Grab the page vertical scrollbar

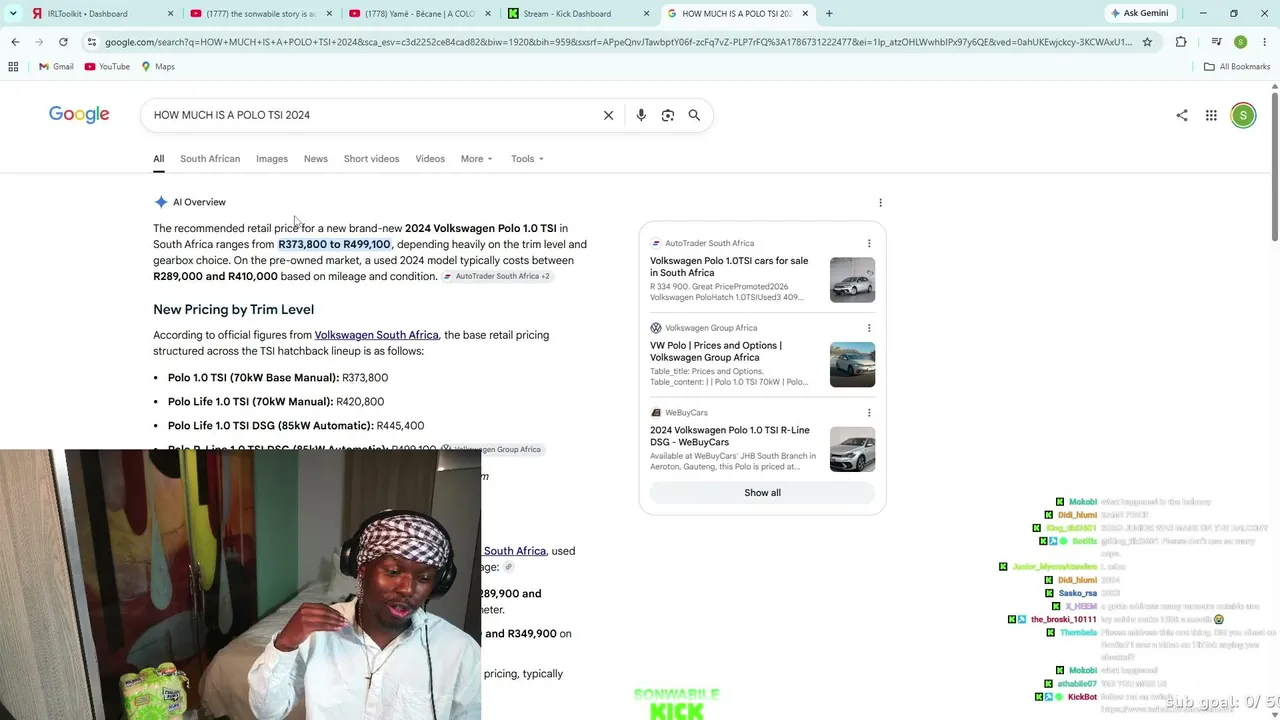pos(1274,165)
